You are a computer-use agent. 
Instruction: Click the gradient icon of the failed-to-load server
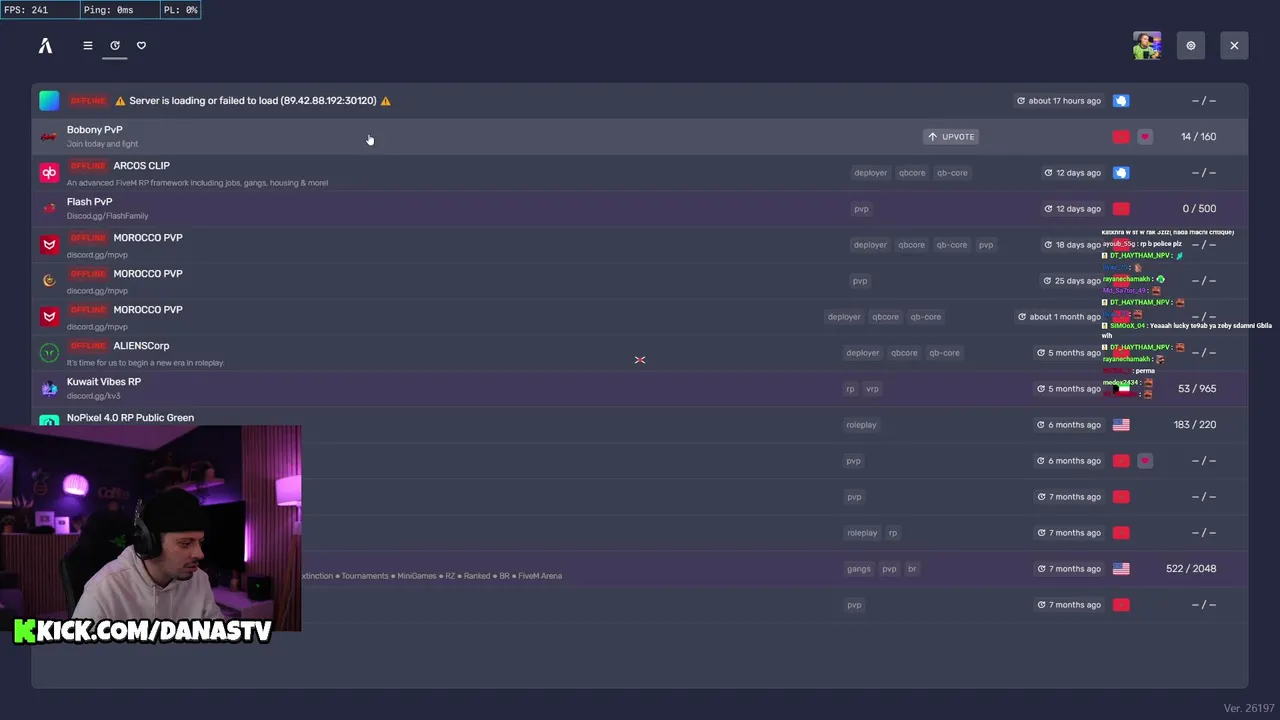[x=49, y=101]
